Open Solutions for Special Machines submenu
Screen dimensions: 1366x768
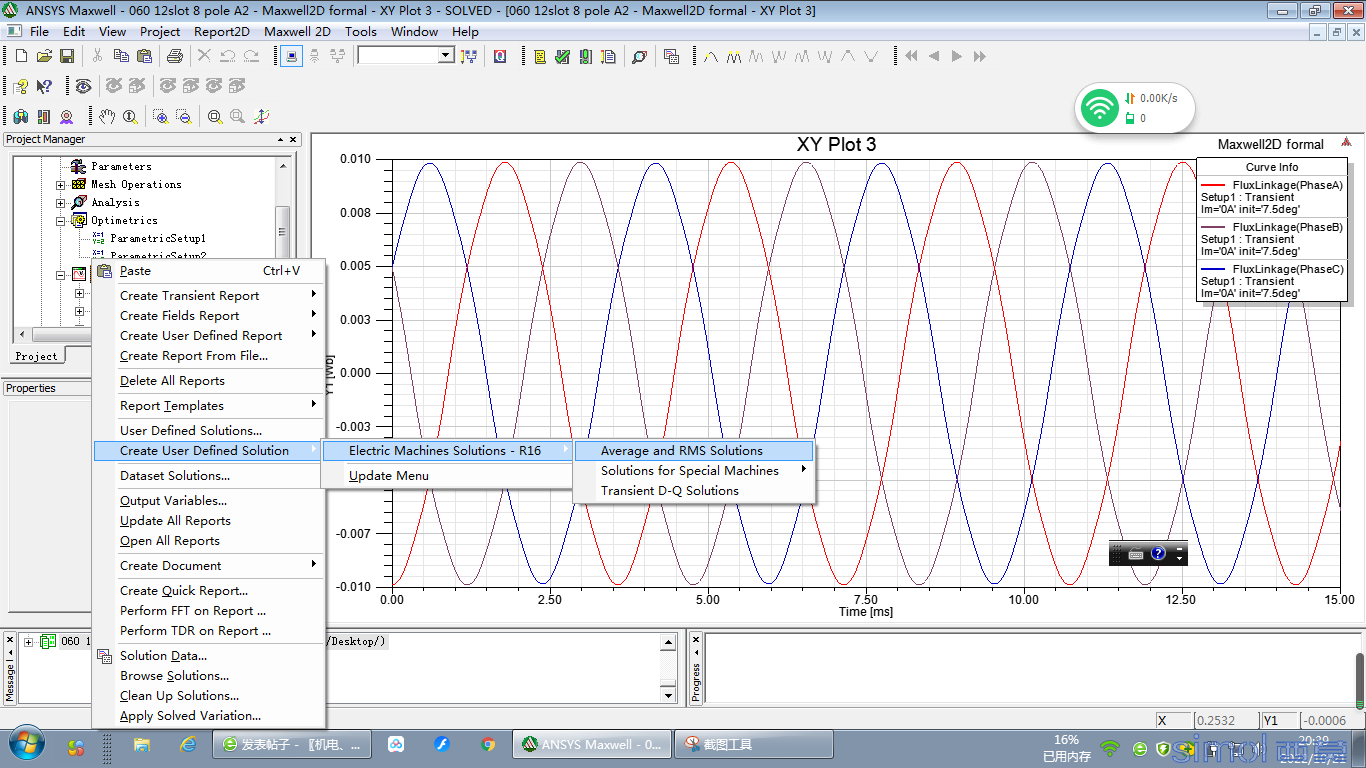pyautogui.click(x=695, y=471)
